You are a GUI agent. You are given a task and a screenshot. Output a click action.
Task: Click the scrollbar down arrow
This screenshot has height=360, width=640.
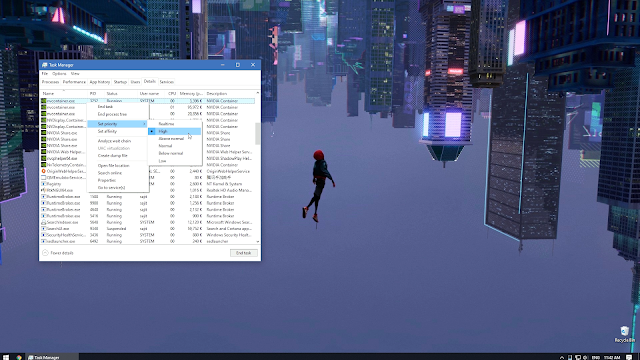(258, 242)
